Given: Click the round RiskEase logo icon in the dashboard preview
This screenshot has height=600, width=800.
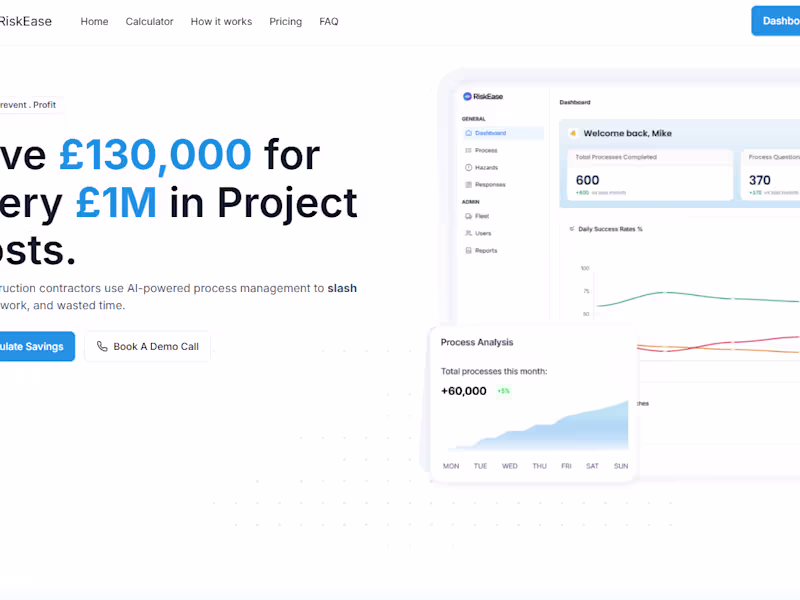Looking at the screenshot, I should 467,96.
